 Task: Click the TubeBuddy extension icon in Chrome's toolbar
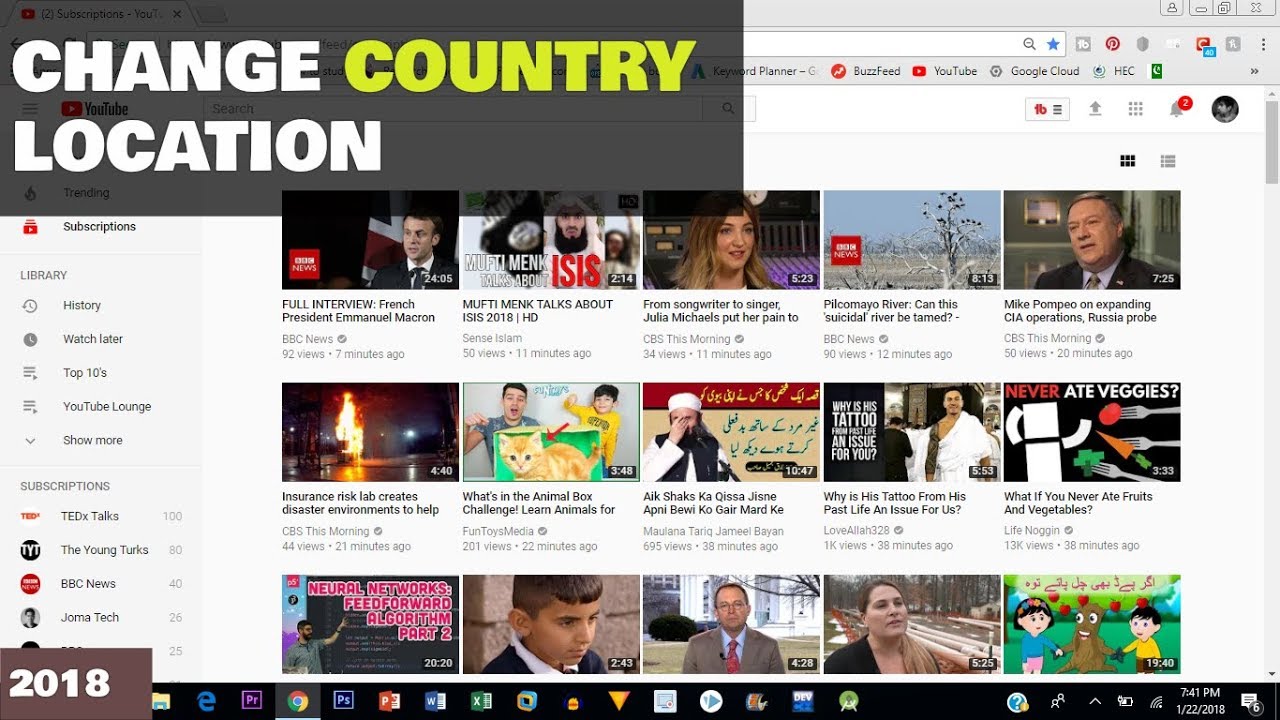point(1083,44)
